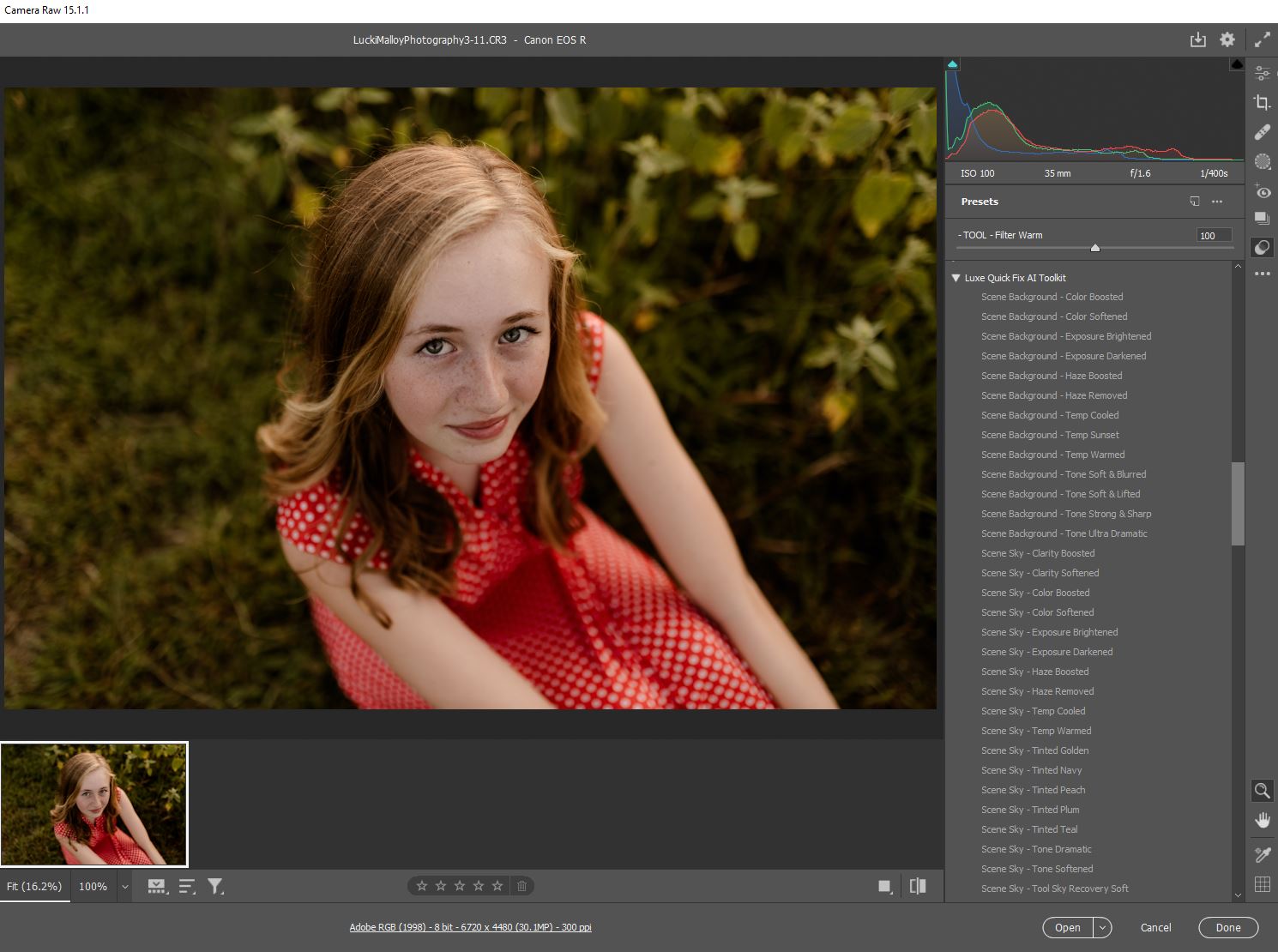Collapse the Luxe Quick Fix AI Toolkit group
Image resolution: width=1278 pixels, height=952 pixels.
955,278
